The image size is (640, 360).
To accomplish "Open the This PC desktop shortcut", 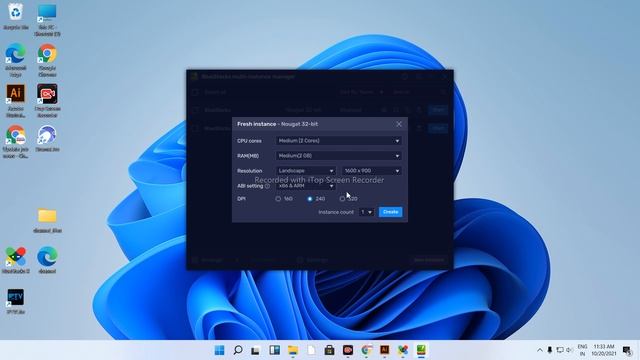I will [47, 20].
